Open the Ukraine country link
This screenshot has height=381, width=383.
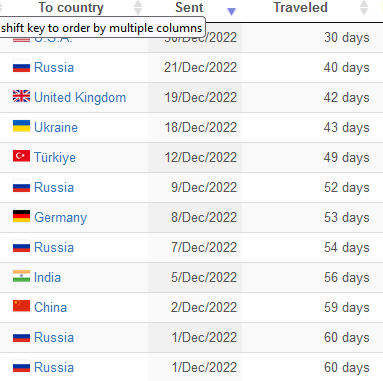[x=56, y=127]
